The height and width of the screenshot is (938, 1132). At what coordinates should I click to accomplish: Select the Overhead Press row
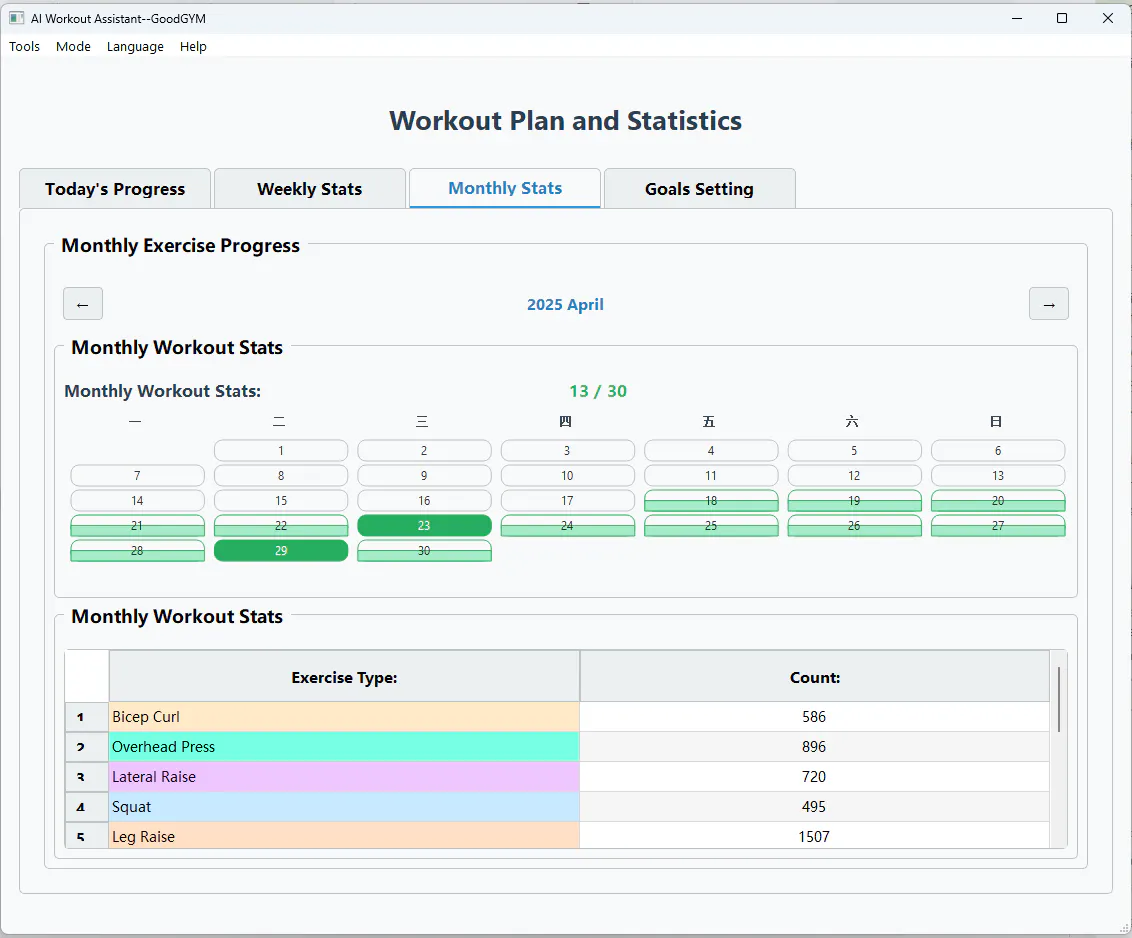557,747
